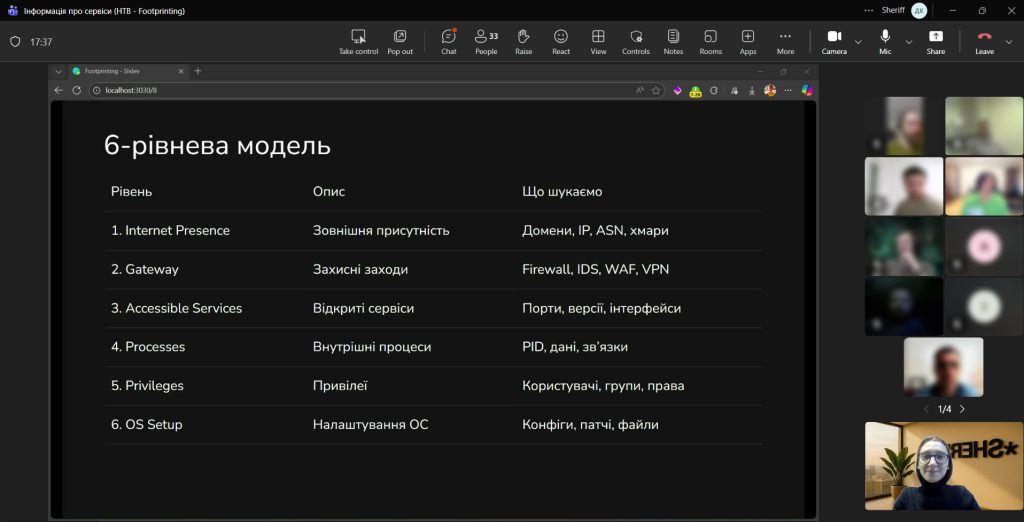Leave the meeting with red button
This screenshot has height=522, width=1024.
984,41
